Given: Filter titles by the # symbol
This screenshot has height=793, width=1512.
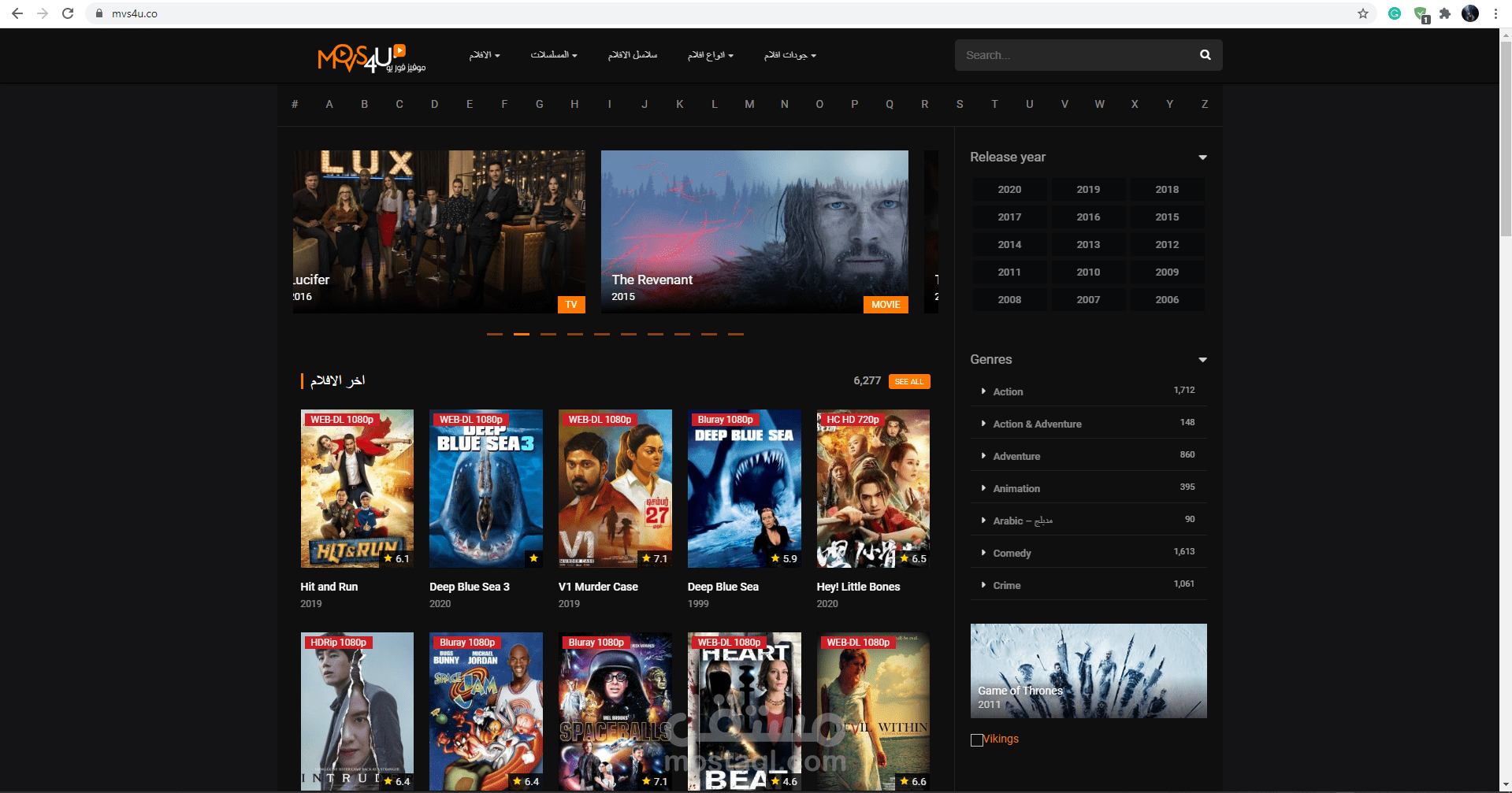Looking at the screenshot, I should coord(295,104).
